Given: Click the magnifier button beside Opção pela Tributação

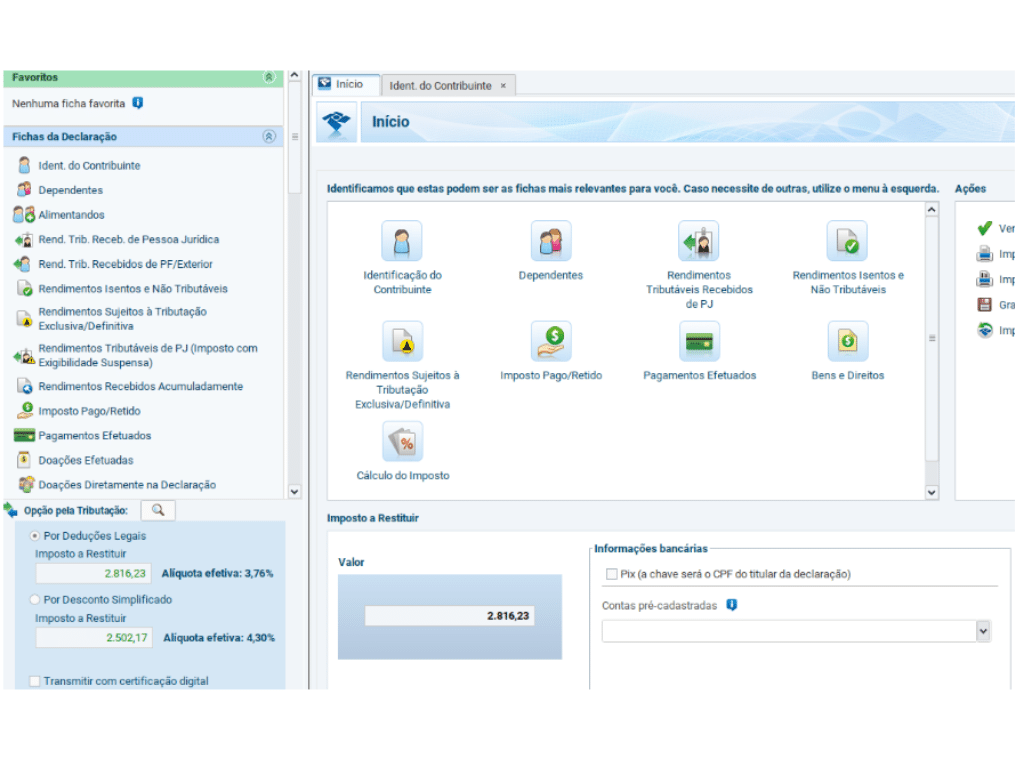Looking at the screenshot, I should point(158,510).
